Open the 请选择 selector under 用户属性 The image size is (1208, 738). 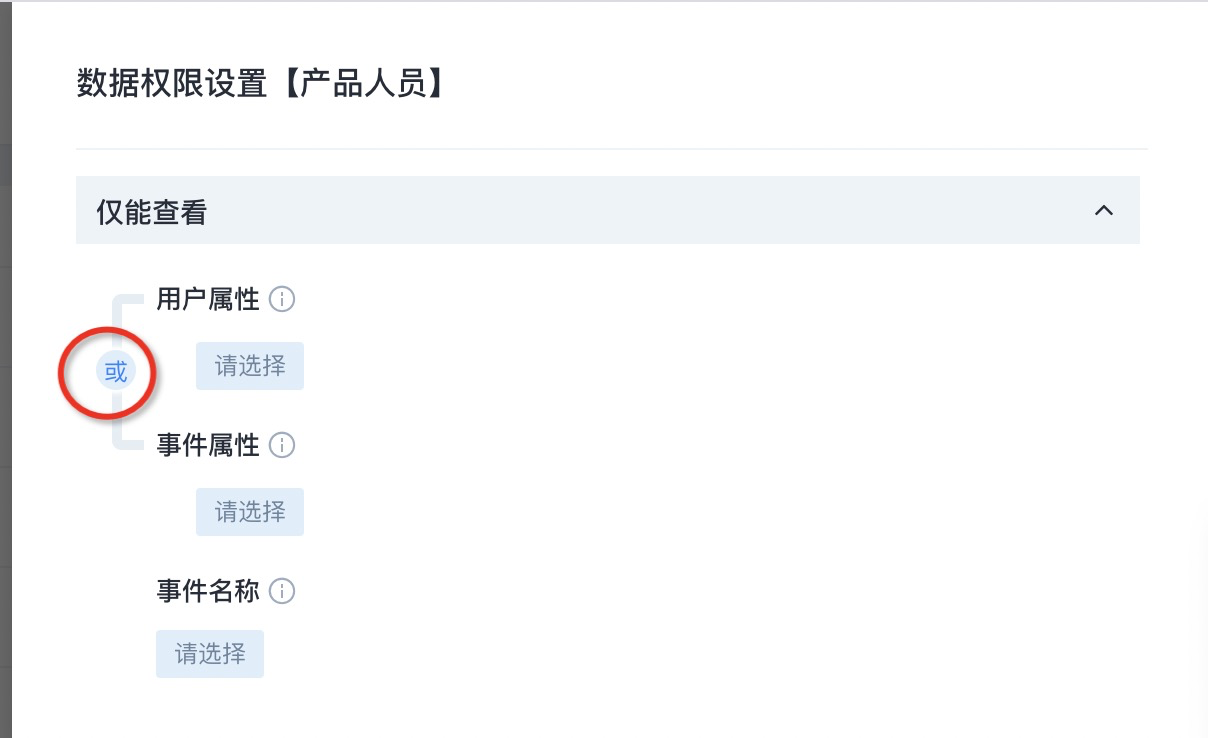pyautogui.click(x=250, y=366)
